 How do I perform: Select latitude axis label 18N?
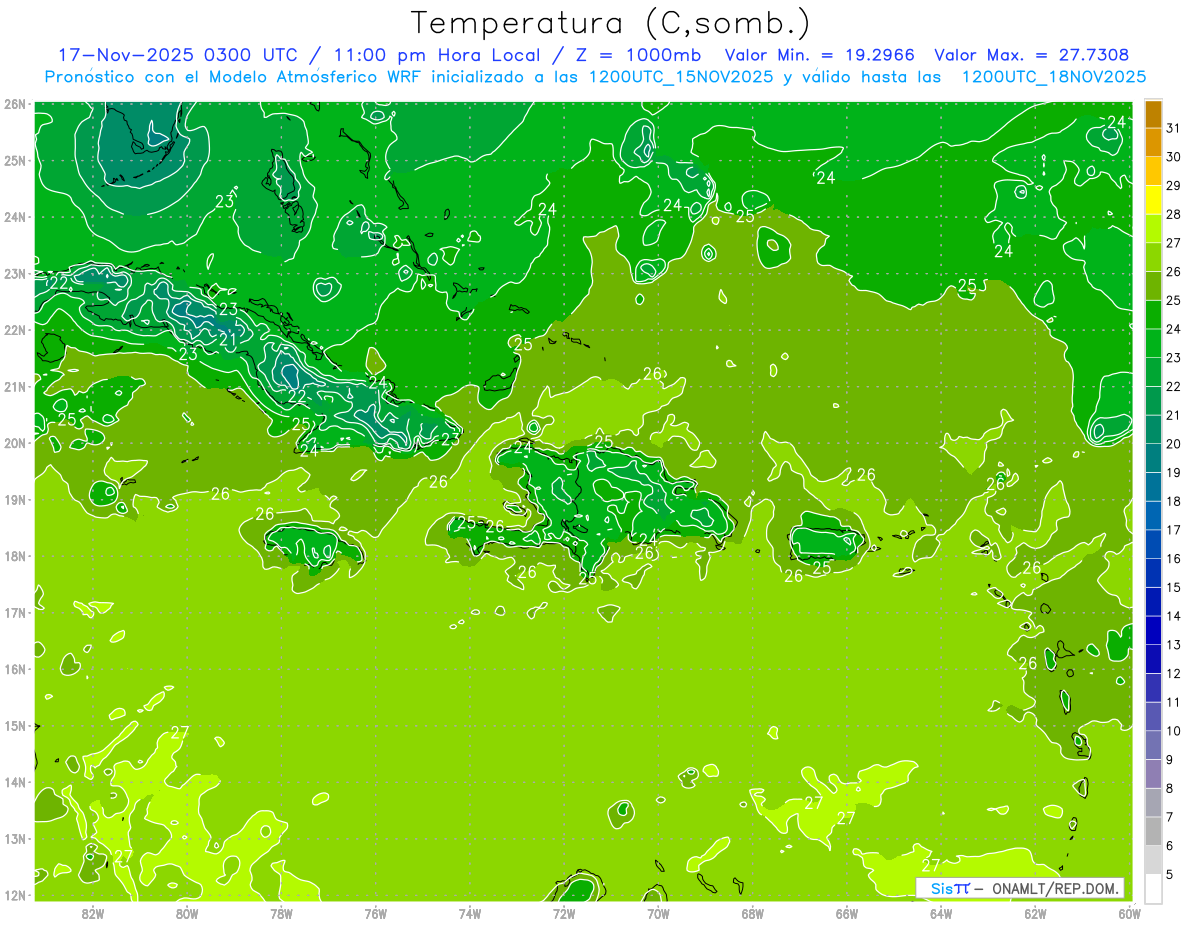[x=15, y=556]
